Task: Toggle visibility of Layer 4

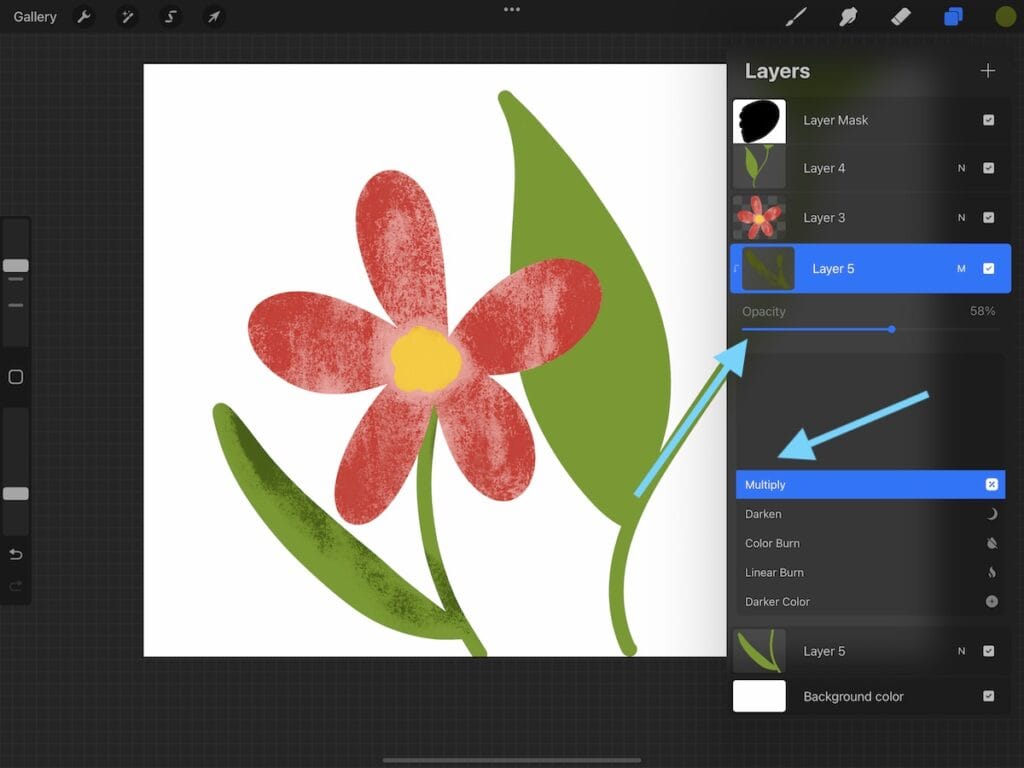Action: pos(990,168)
